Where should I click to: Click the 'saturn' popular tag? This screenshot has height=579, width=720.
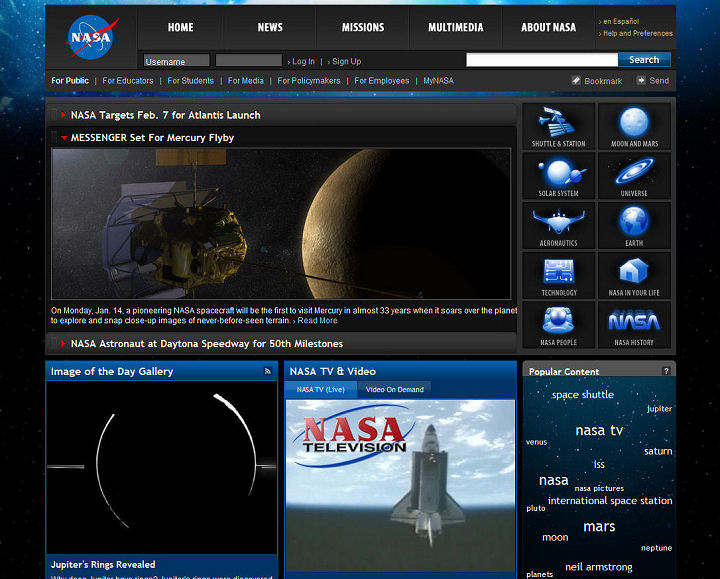click(x=658, y=451)
